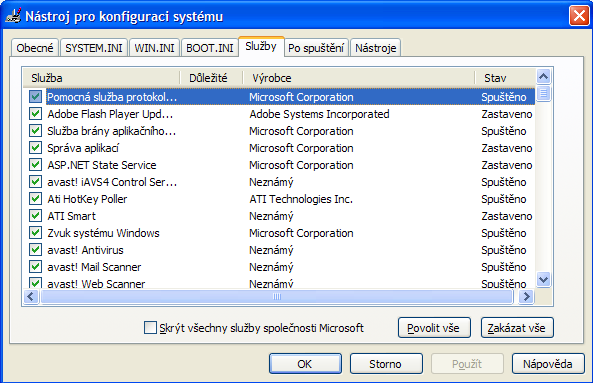Toggle the ASP.NET State Service checkbox
The image size is (593, 383).
coord(36,165)
